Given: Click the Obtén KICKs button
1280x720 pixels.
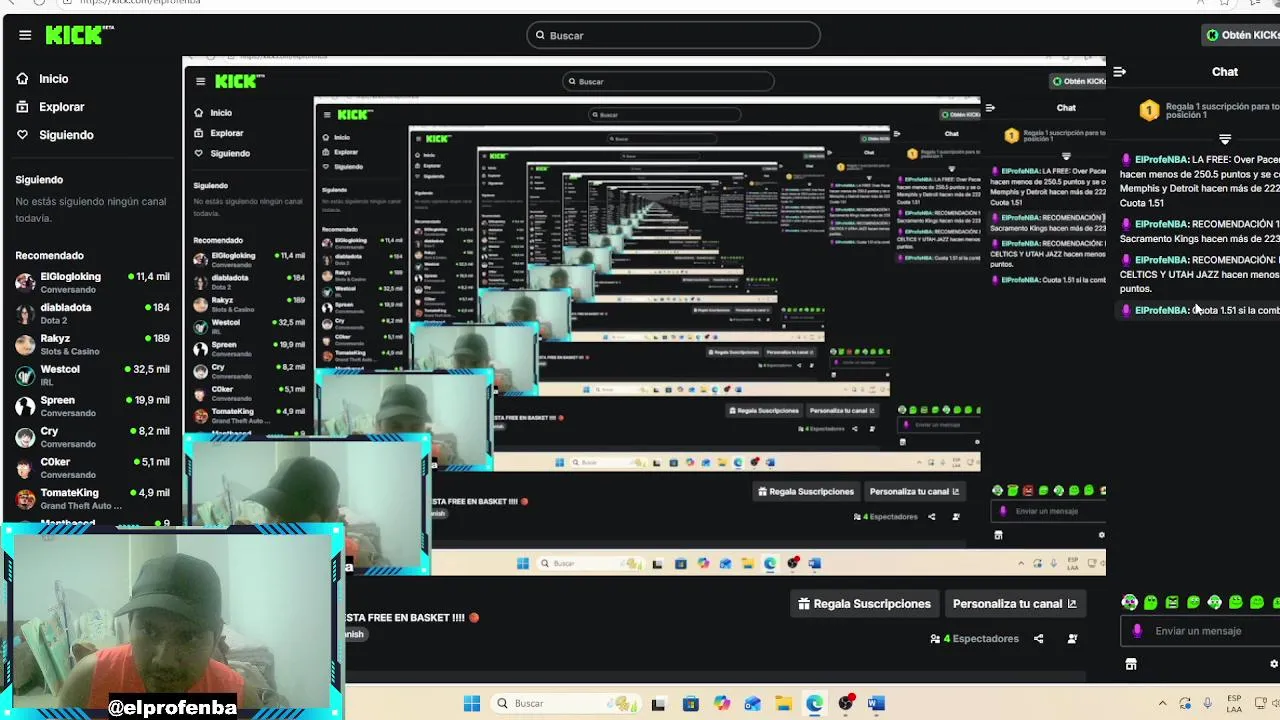Looking at the screenshot, I should tap(1242, 35).
